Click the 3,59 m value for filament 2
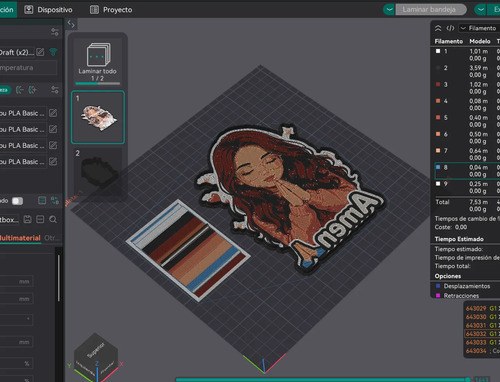The image size is (500, 382). (479, 68)
